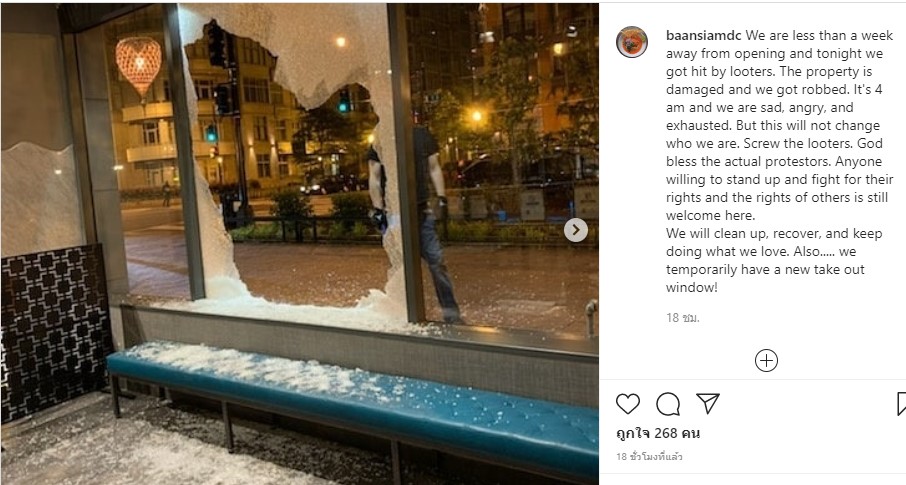Image resolution: width=906 pixels, height=485 pixels.
Task: View the 268 likes list
Action: (658, 433)
